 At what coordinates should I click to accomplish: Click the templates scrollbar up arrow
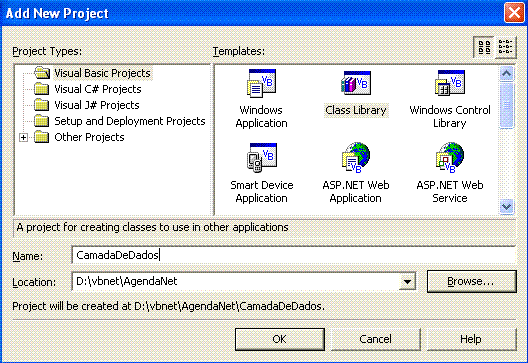click(506, 73)
